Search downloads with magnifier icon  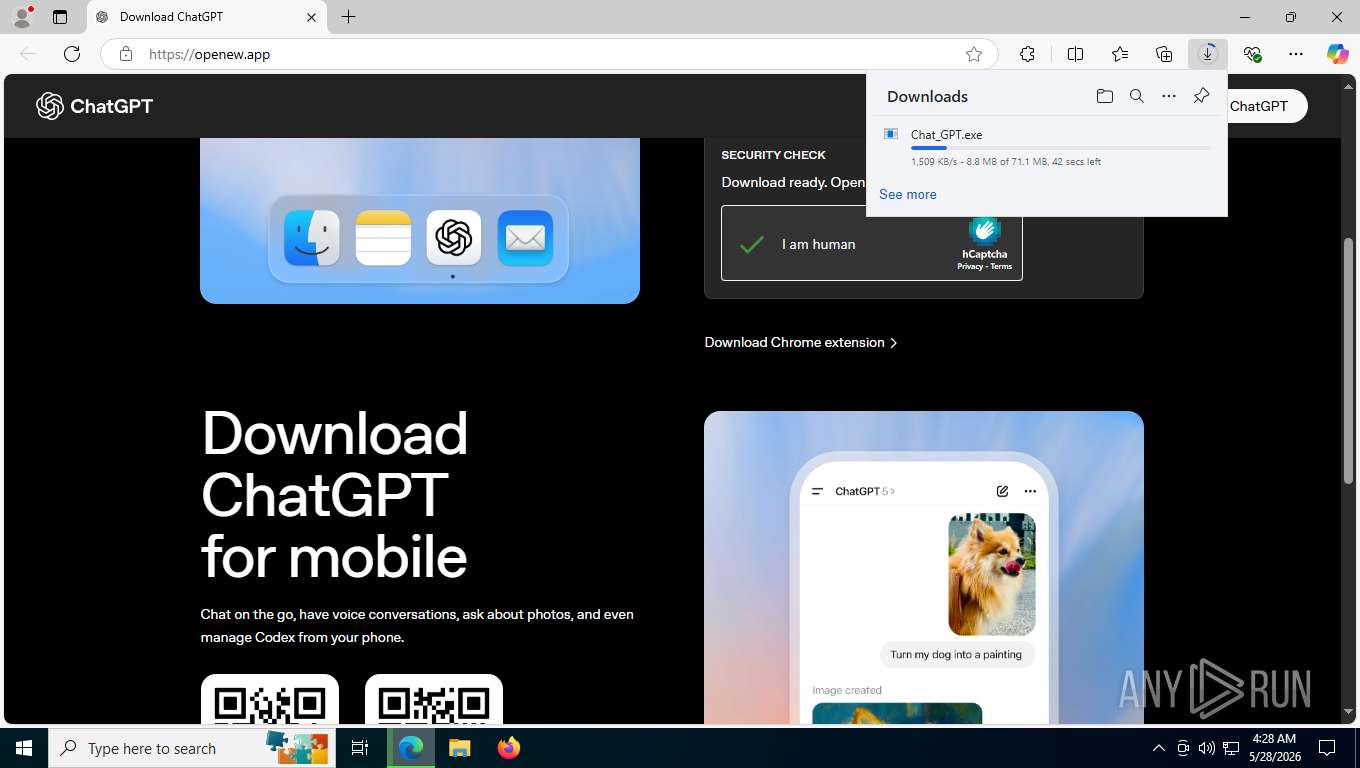pyautogui.click(x=1136, y=96)
